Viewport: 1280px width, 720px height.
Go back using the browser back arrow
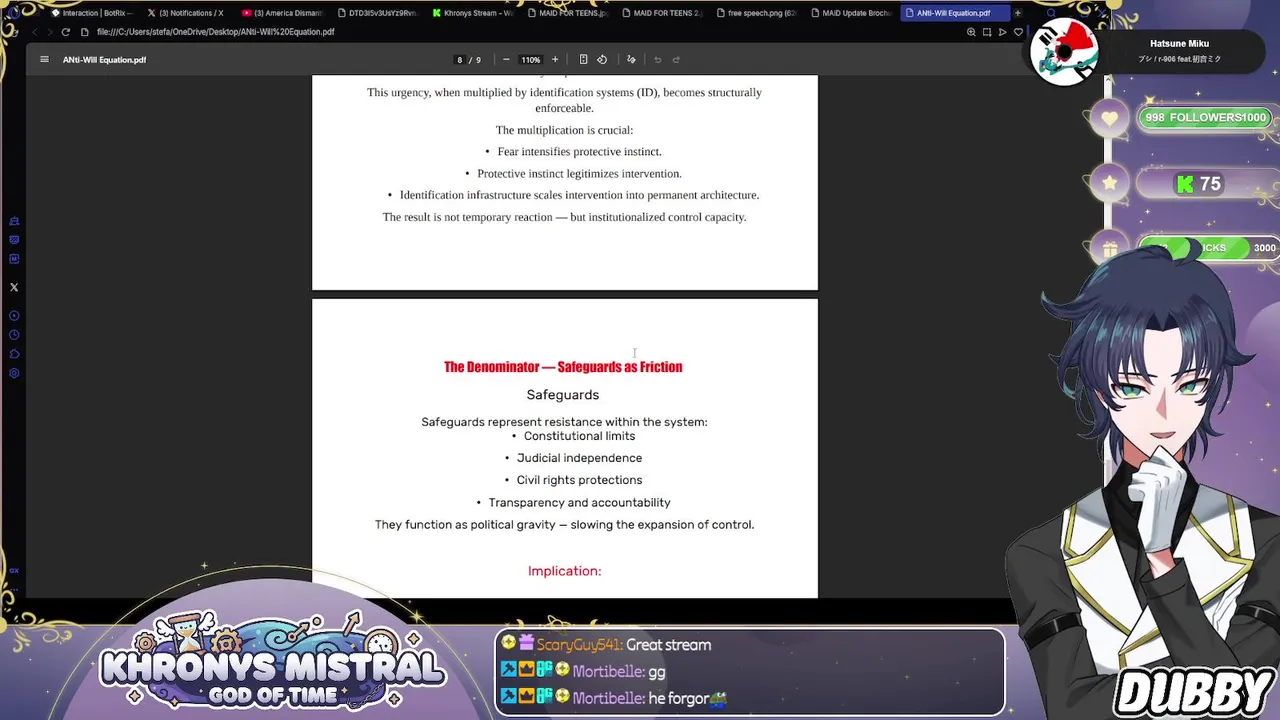pos(34,32)
